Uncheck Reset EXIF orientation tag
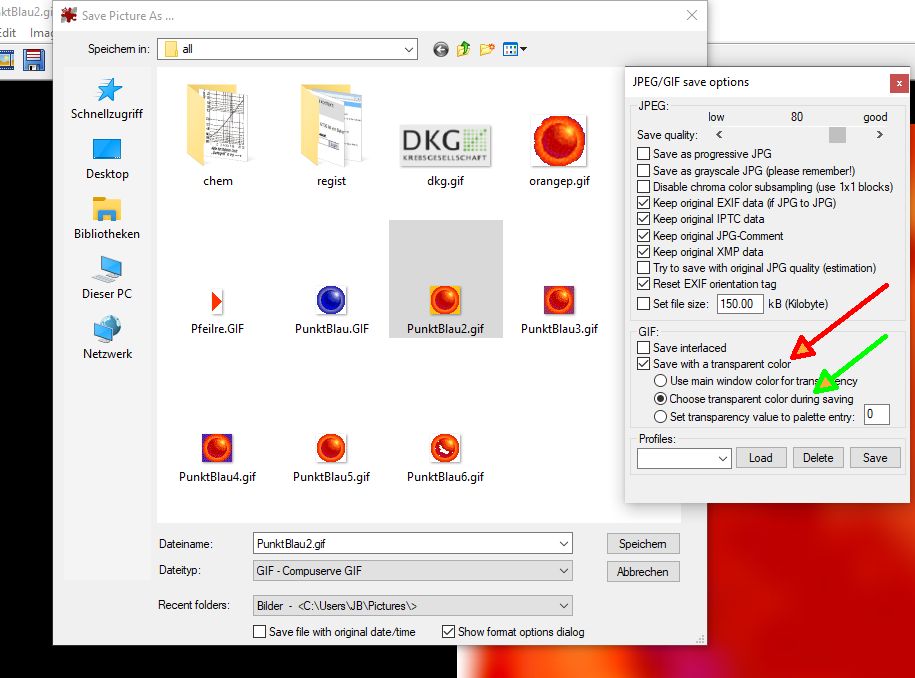915x678 pixels. click(644, 284)
